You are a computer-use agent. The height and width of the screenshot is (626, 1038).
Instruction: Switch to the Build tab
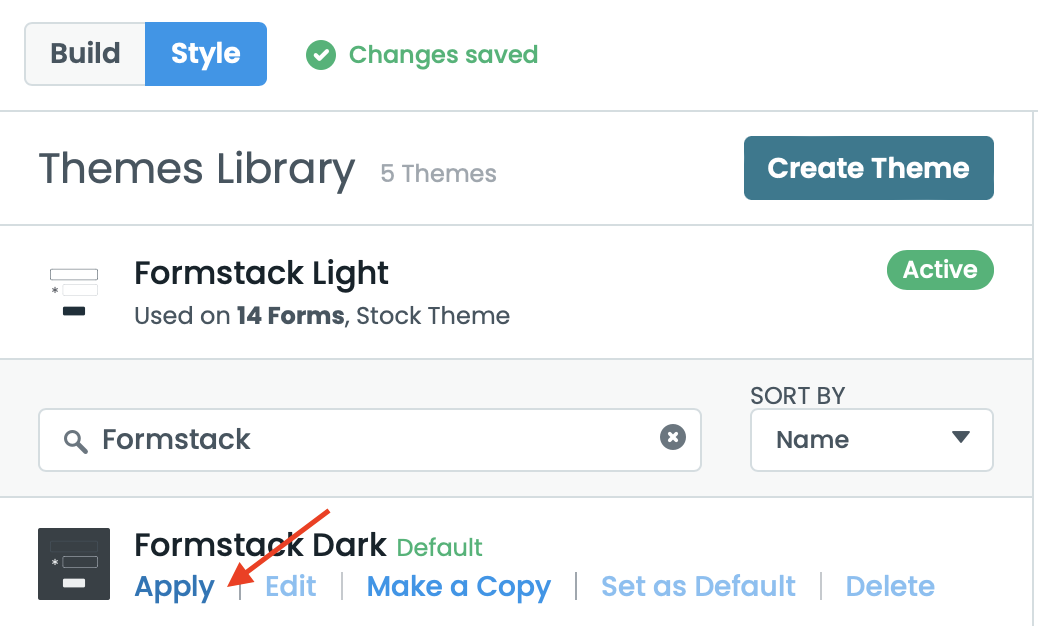(85, 54)
